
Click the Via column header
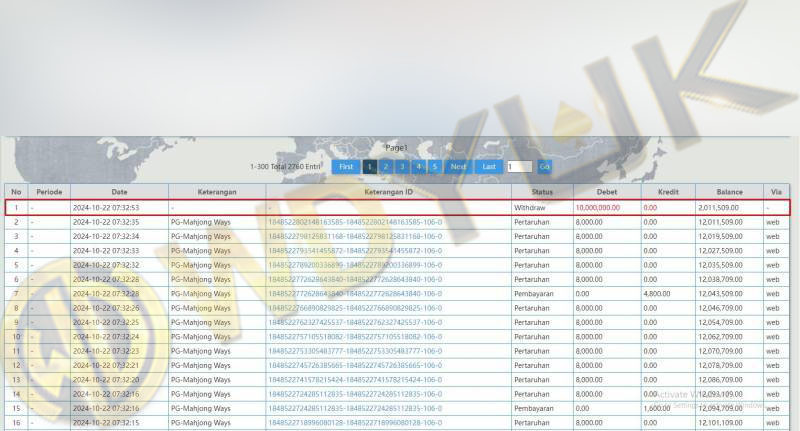[x=777, y=192]
